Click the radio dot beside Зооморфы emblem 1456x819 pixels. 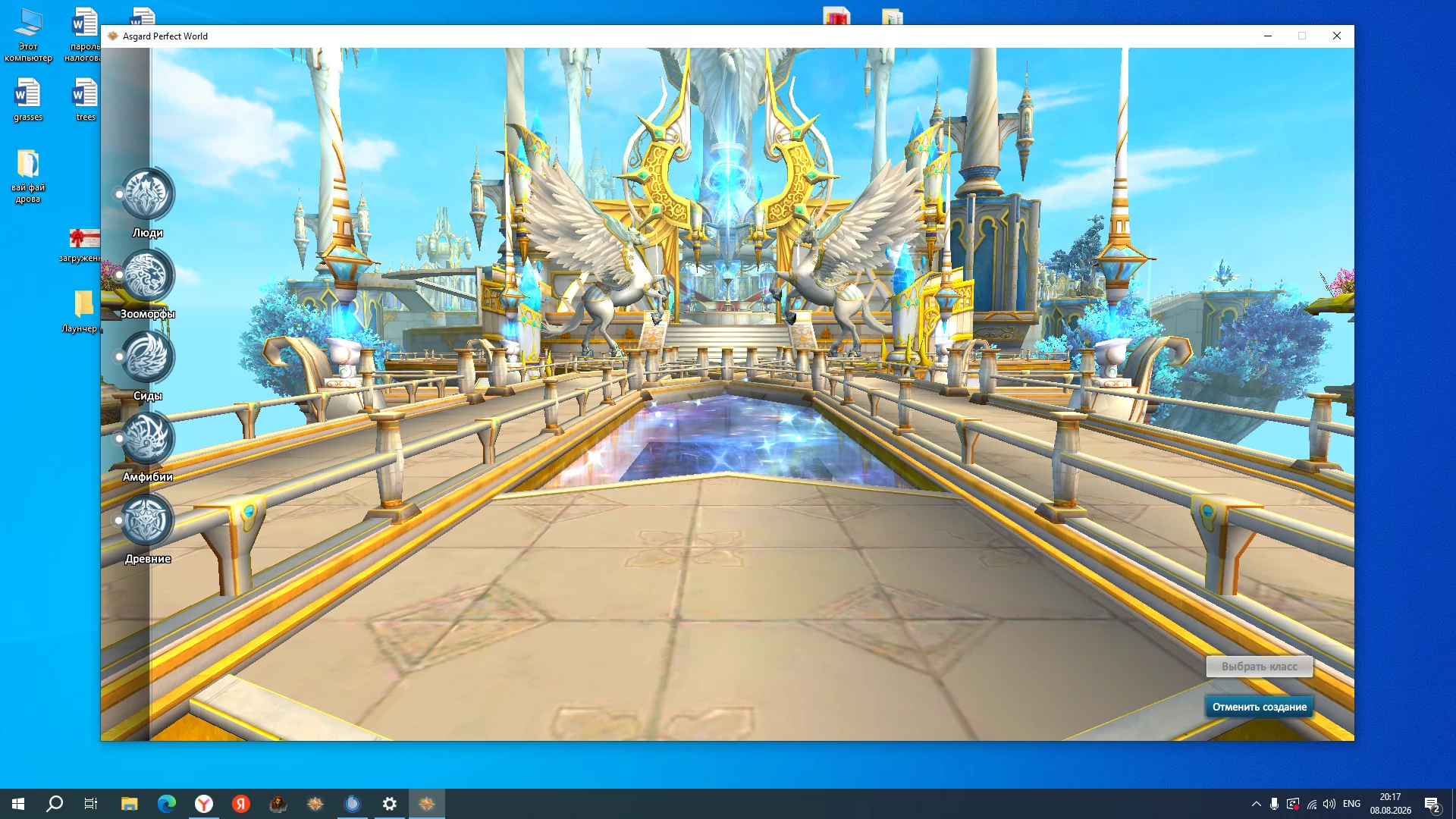(119, 275)
